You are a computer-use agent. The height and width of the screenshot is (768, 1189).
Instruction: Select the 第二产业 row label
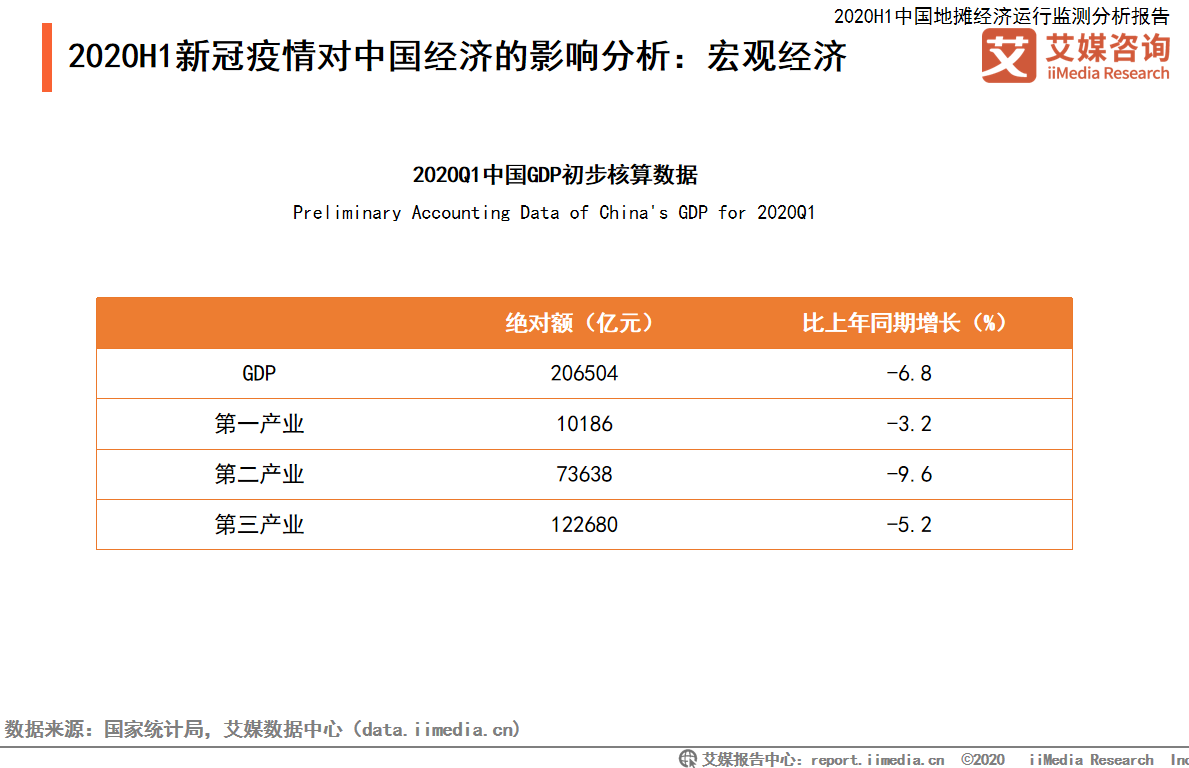click(x=259, y=475)
